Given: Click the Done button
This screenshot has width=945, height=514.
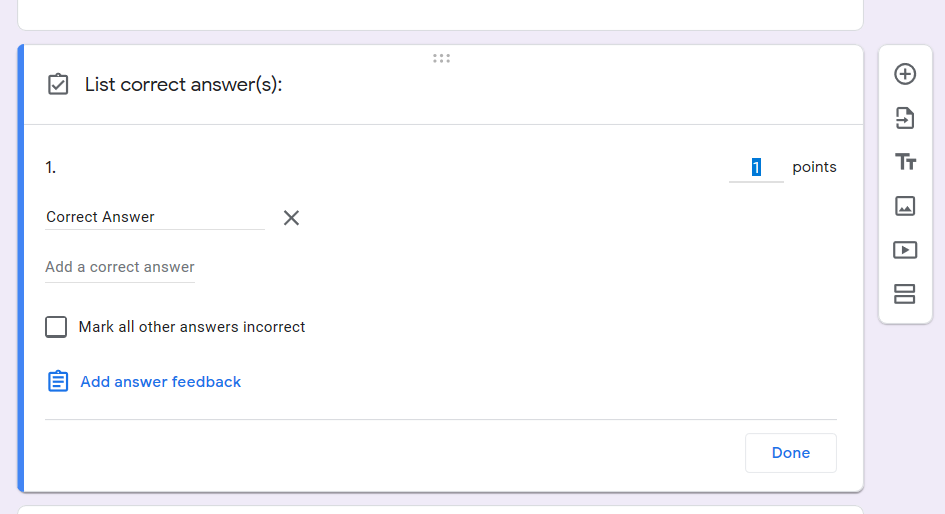Looking at the screenshot, I should pos(790,453).
